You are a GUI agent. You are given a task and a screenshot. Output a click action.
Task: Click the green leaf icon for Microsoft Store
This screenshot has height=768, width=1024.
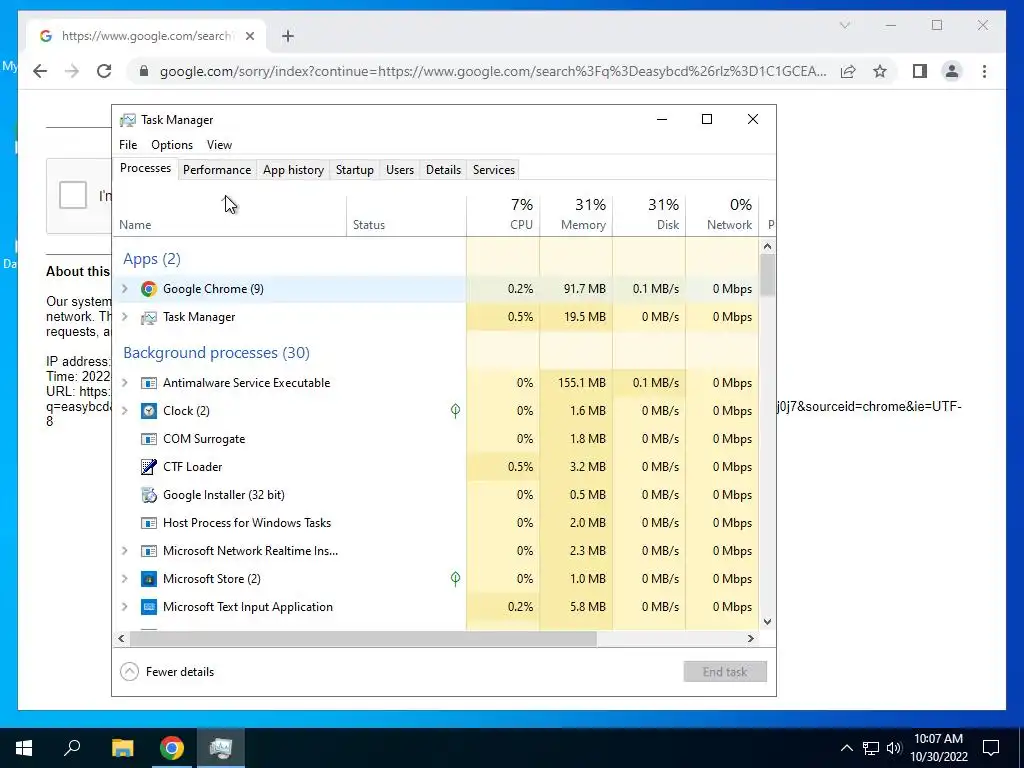(455, 579)
